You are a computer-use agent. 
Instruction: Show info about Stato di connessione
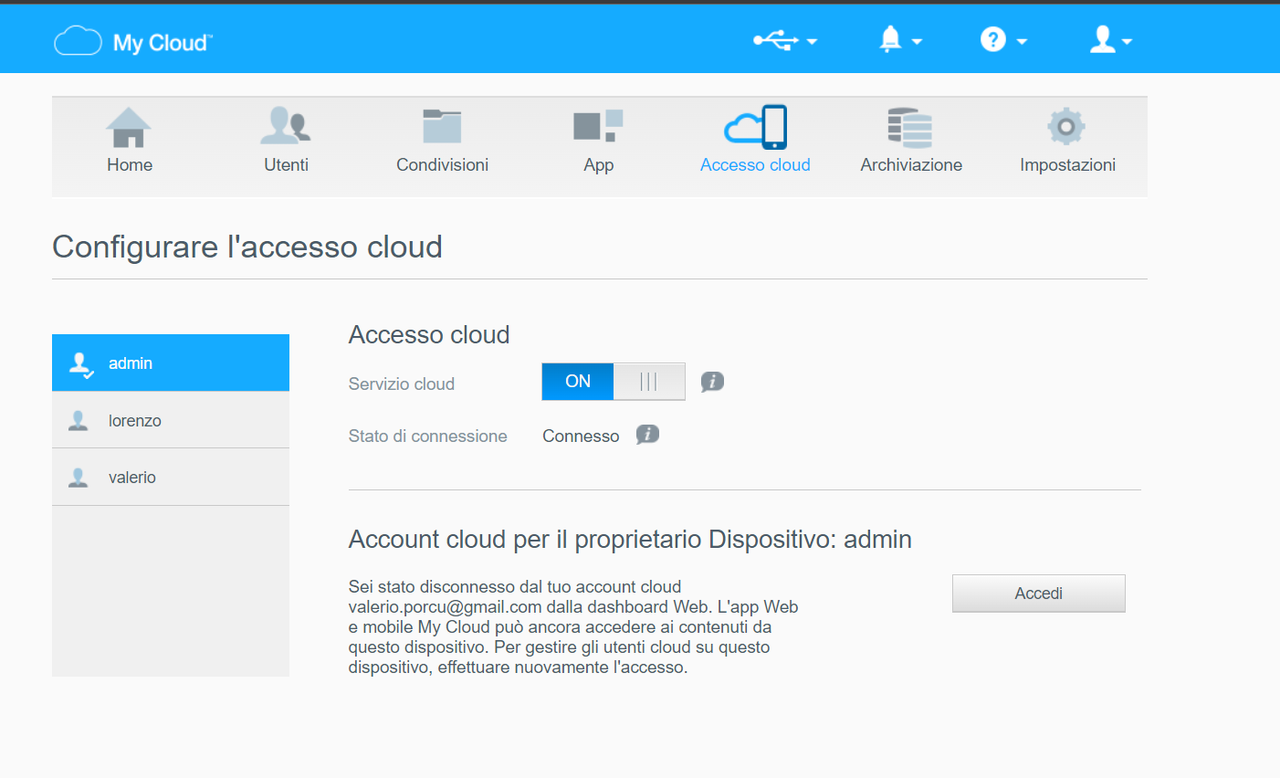648,435
